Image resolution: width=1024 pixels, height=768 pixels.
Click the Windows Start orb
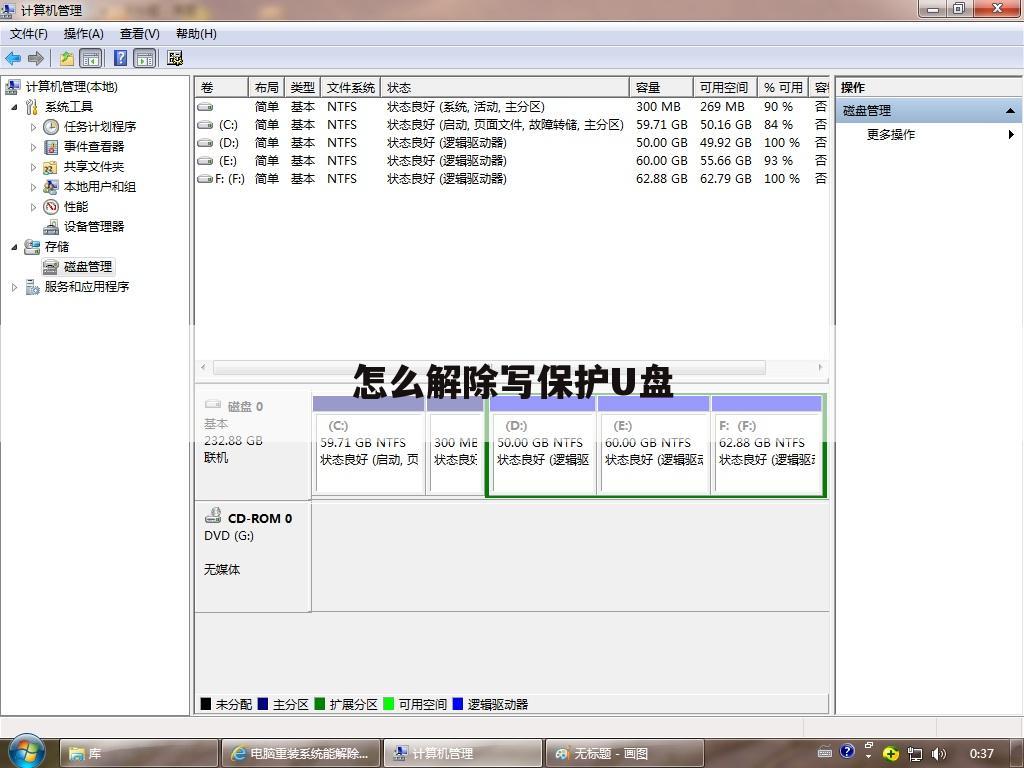click(x=26, y=752)
